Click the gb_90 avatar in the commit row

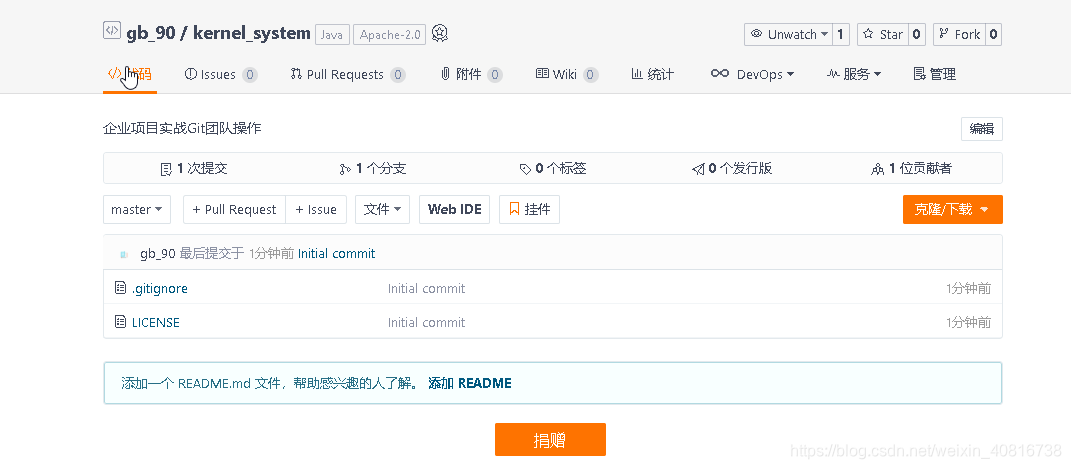point(124,254)
